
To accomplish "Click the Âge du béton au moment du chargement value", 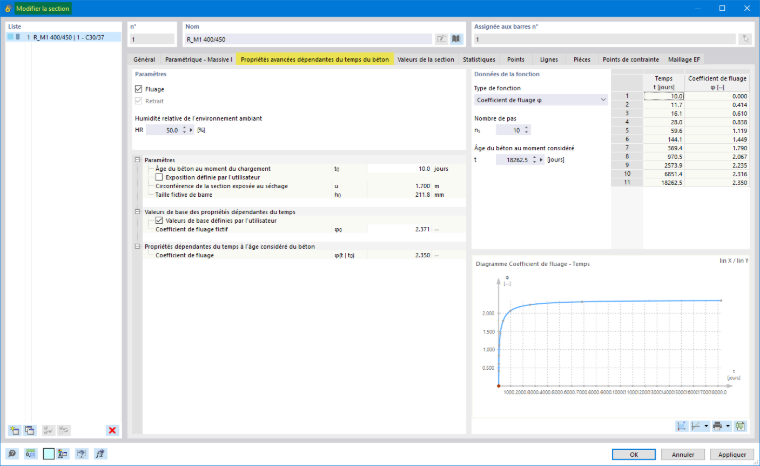I will point(399,169).
